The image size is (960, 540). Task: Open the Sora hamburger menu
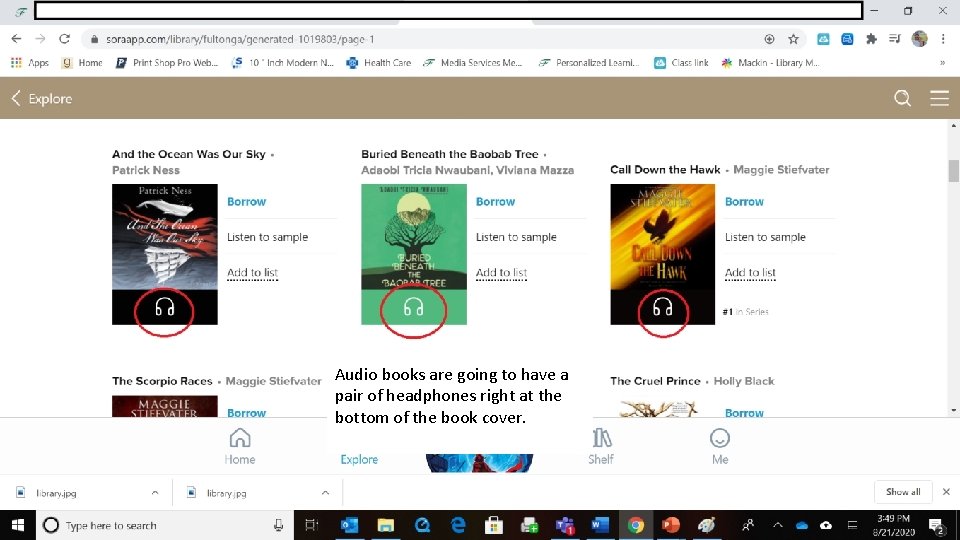pos(939,98)
